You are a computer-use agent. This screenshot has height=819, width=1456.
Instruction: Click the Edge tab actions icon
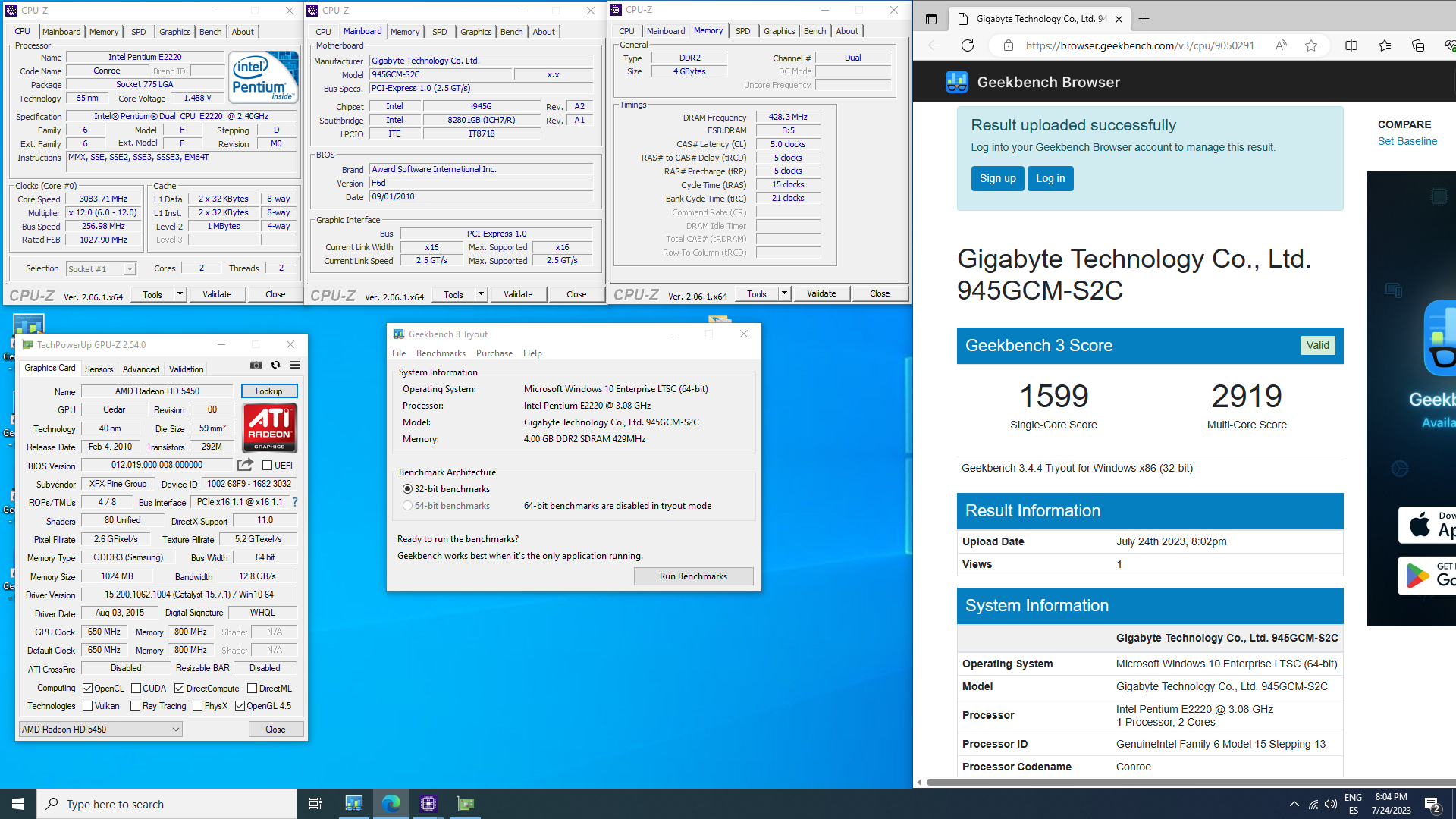(931, 19)
